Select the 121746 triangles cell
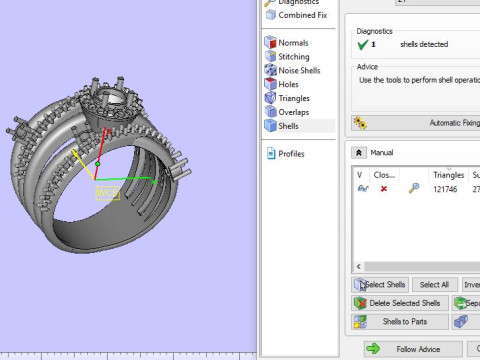 click(x=445, y=189)
